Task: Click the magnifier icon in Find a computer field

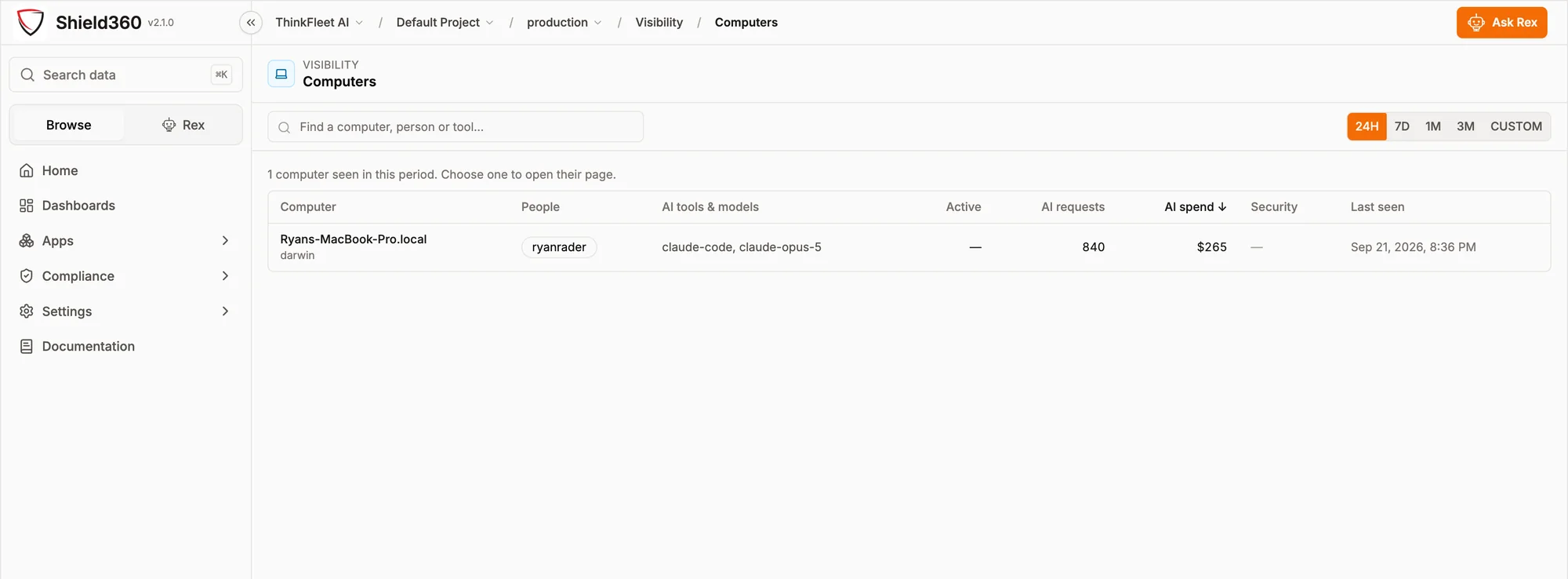Action: (x=285, y=127)
